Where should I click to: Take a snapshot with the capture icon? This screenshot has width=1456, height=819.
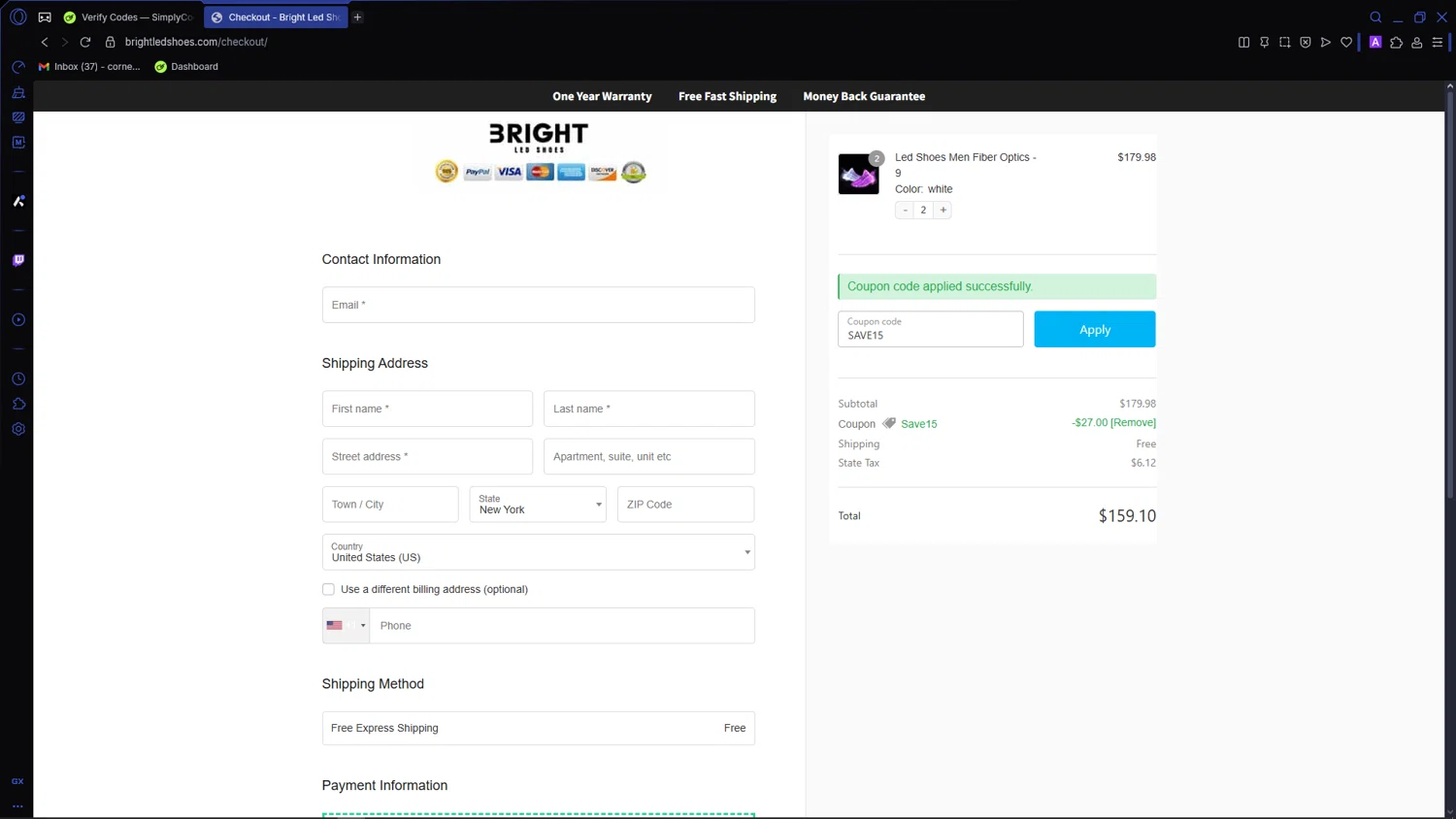tap(1284, 42)
